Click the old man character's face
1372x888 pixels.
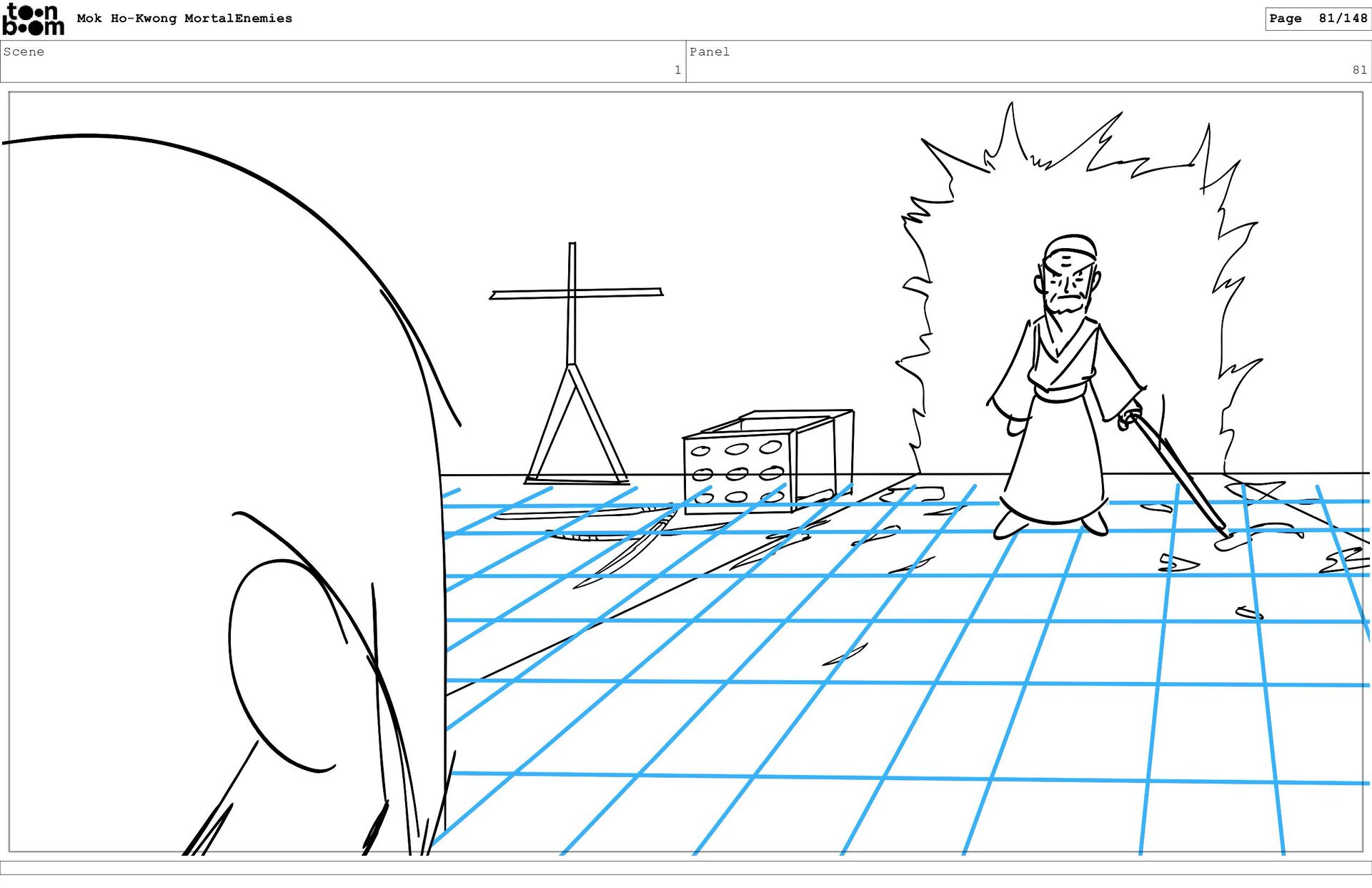1067,285
